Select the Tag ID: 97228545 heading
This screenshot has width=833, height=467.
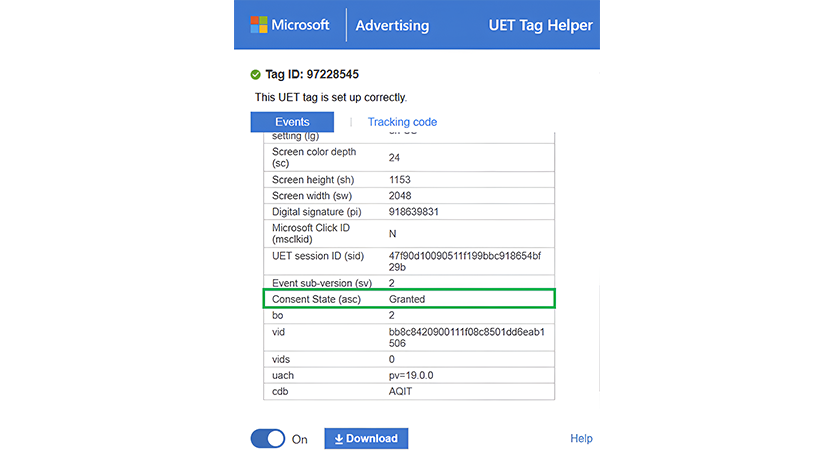click(x=312, y=74)
